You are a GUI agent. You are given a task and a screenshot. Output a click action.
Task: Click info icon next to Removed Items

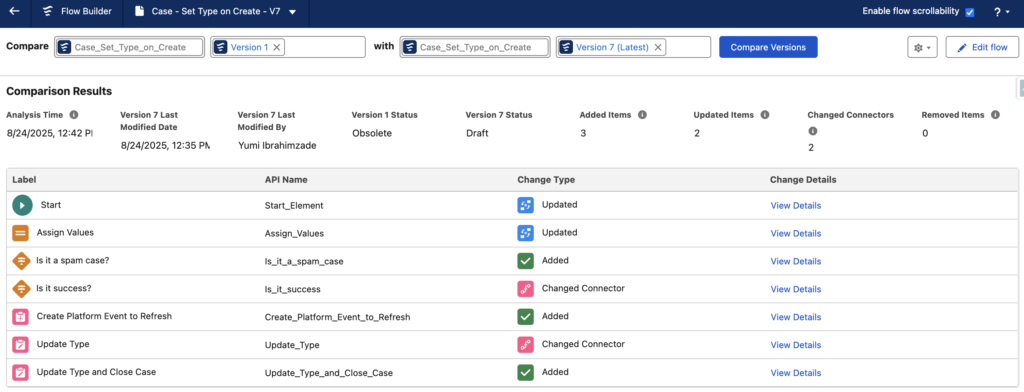tap(995, 115)
